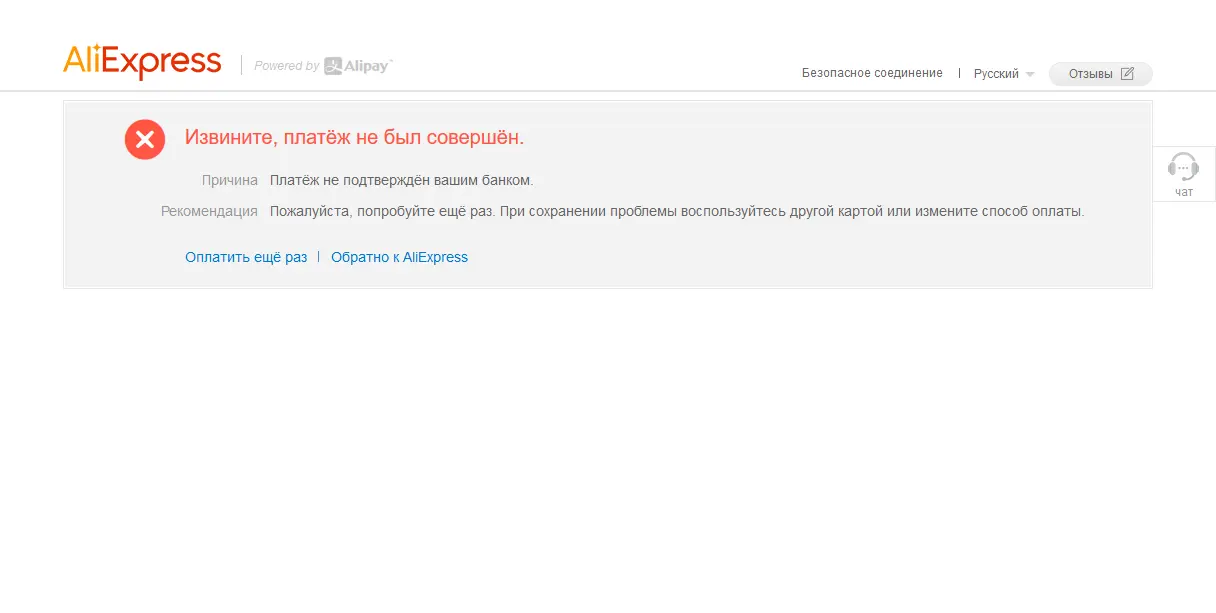The height and width of the screenshot is (613, 1216).
Task: Open the chat headset icon
Action: (1183, 166)
